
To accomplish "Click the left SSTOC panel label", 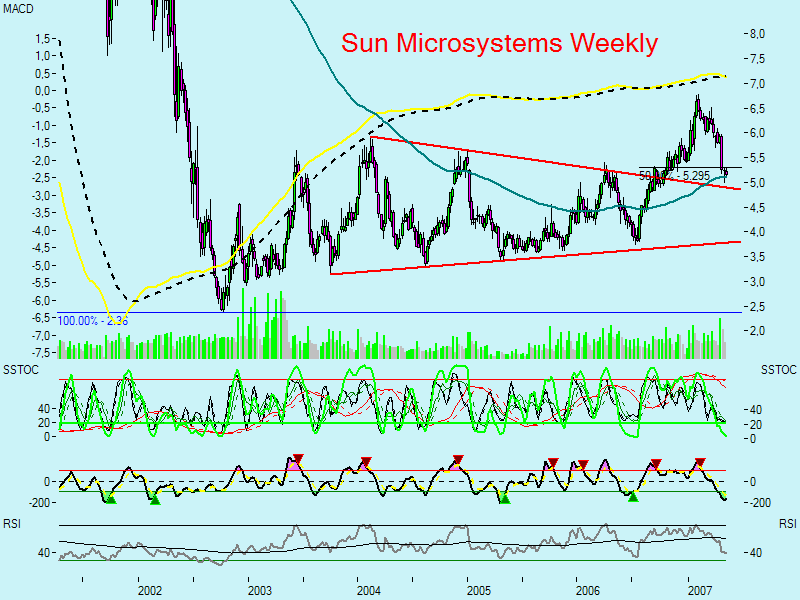I will [20, 370].
